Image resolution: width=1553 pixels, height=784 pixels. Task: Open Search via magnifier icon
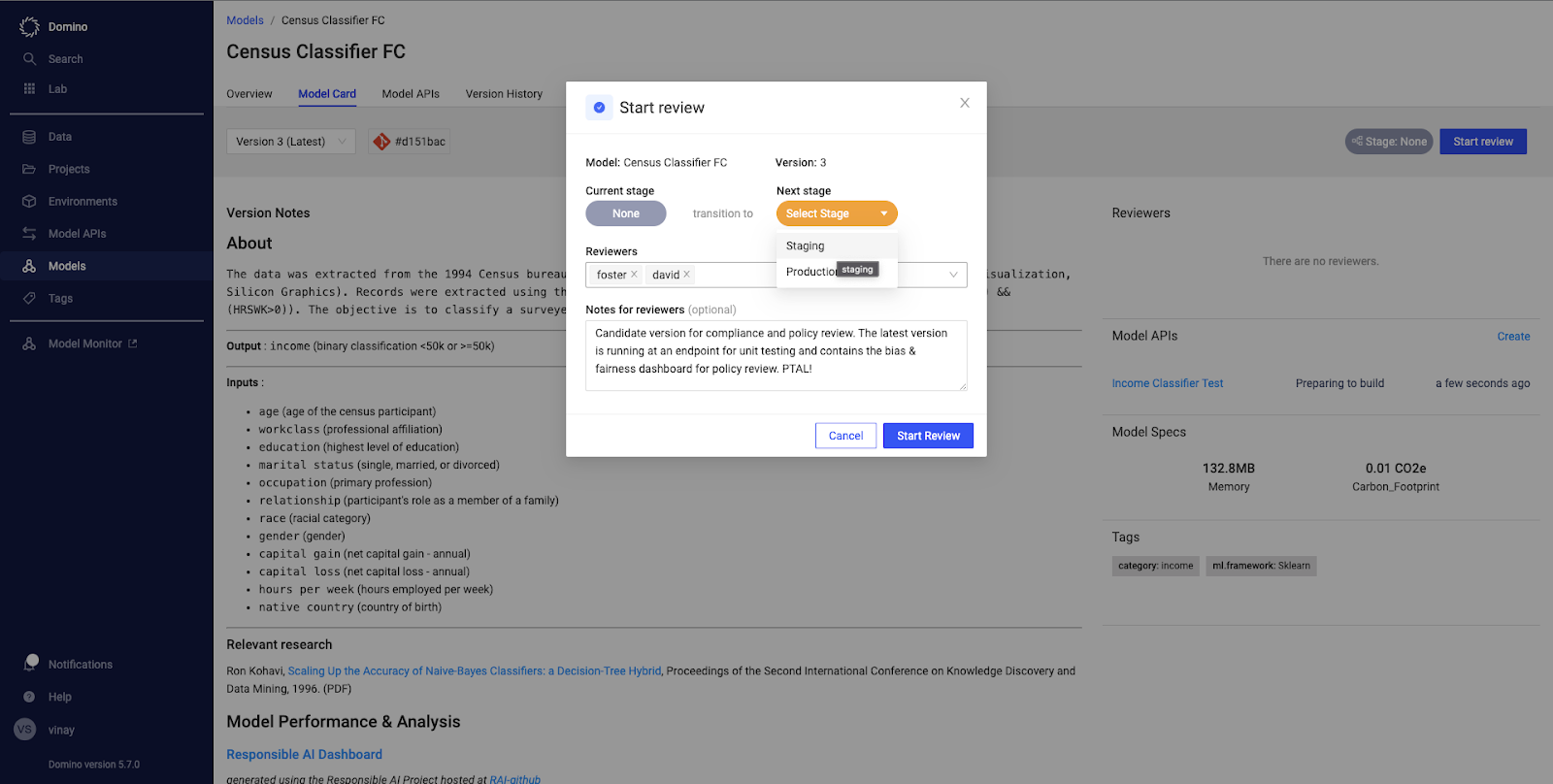pos(29,59)
